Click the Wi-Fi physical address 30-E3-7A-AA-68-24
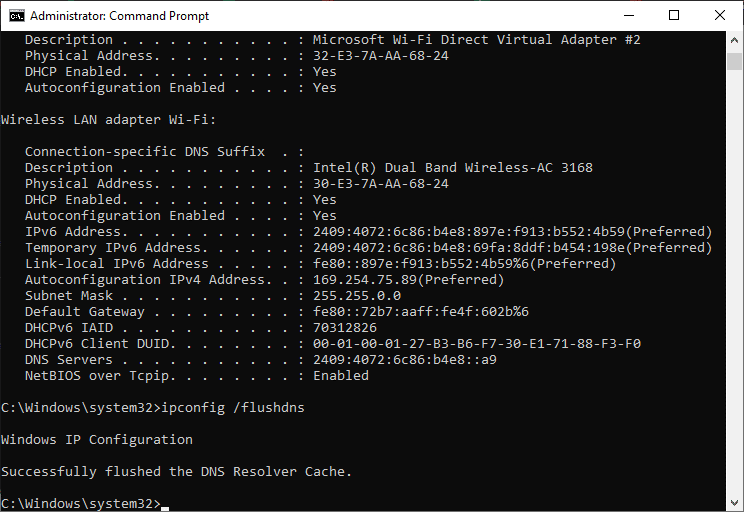744x512 pixels. tap(380, 184)
